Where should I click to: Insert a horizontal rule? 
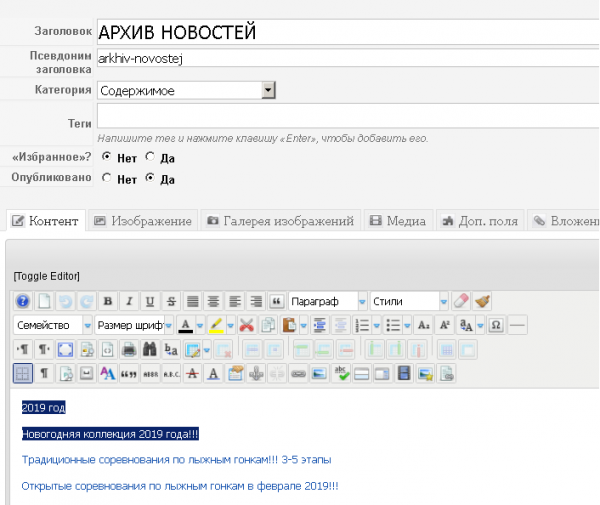[517, 326]
